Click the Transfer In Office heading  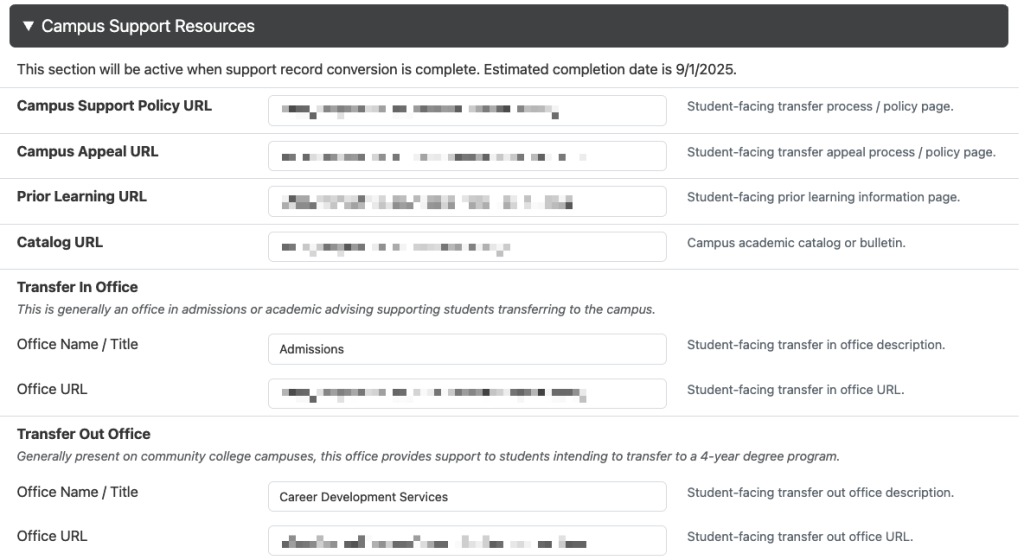(x=78, y=287)
